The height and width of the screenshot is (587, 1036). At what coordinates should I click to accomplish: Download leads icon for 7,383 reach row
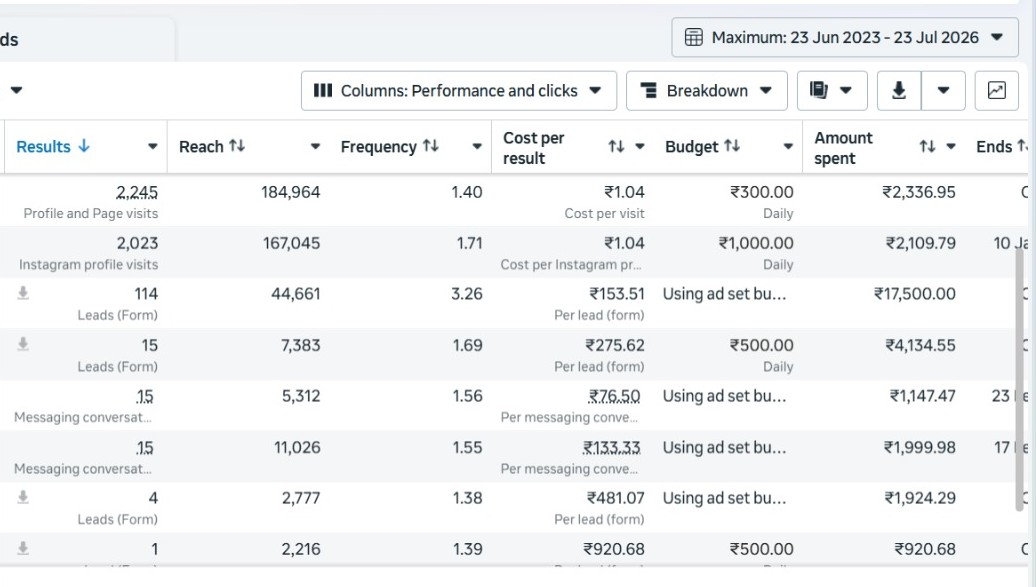(23, 344)
